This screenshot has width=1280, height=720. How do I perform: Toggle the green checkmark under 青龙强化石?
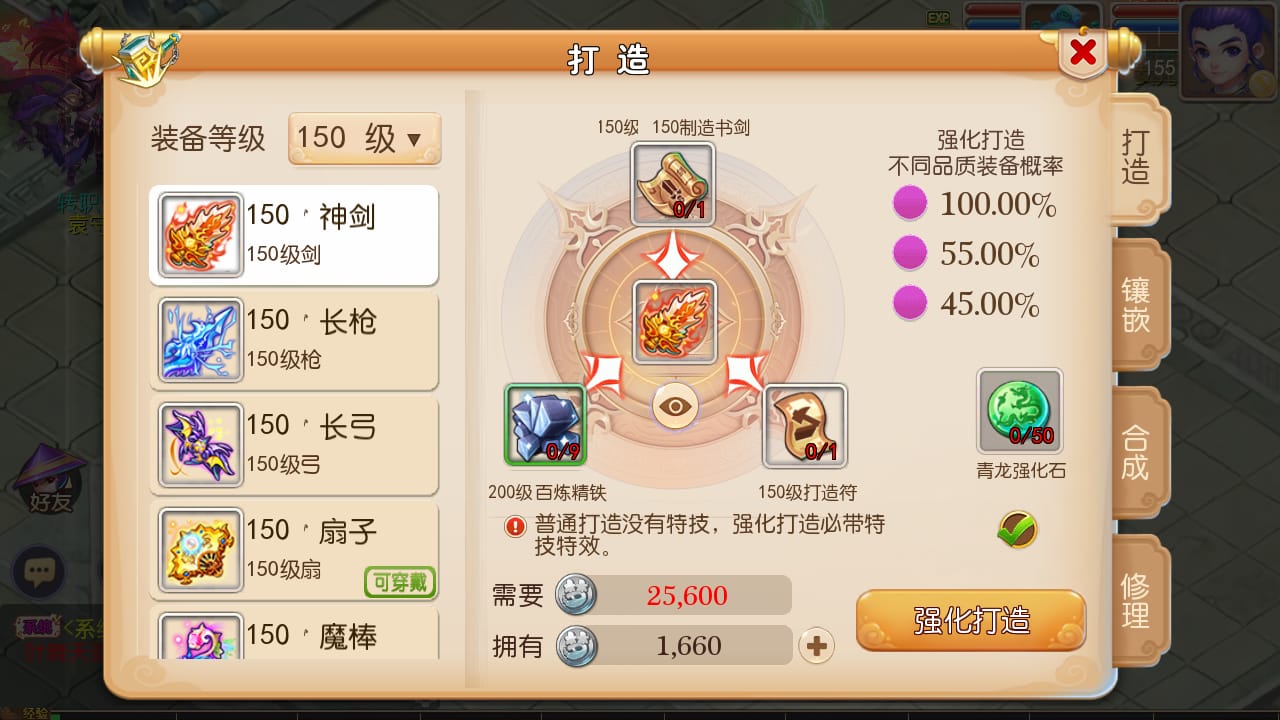pyautogui.click(x=1018, y=529)
